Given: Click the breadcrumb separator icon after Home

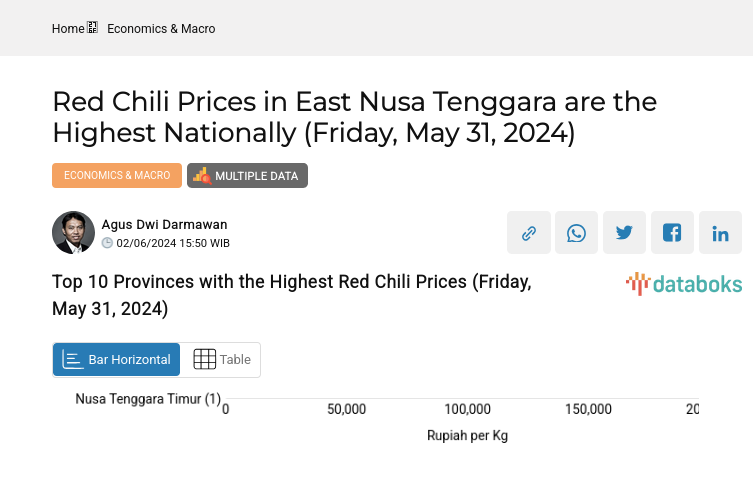Looking at the screenshot, I should (x=93, y=28).
